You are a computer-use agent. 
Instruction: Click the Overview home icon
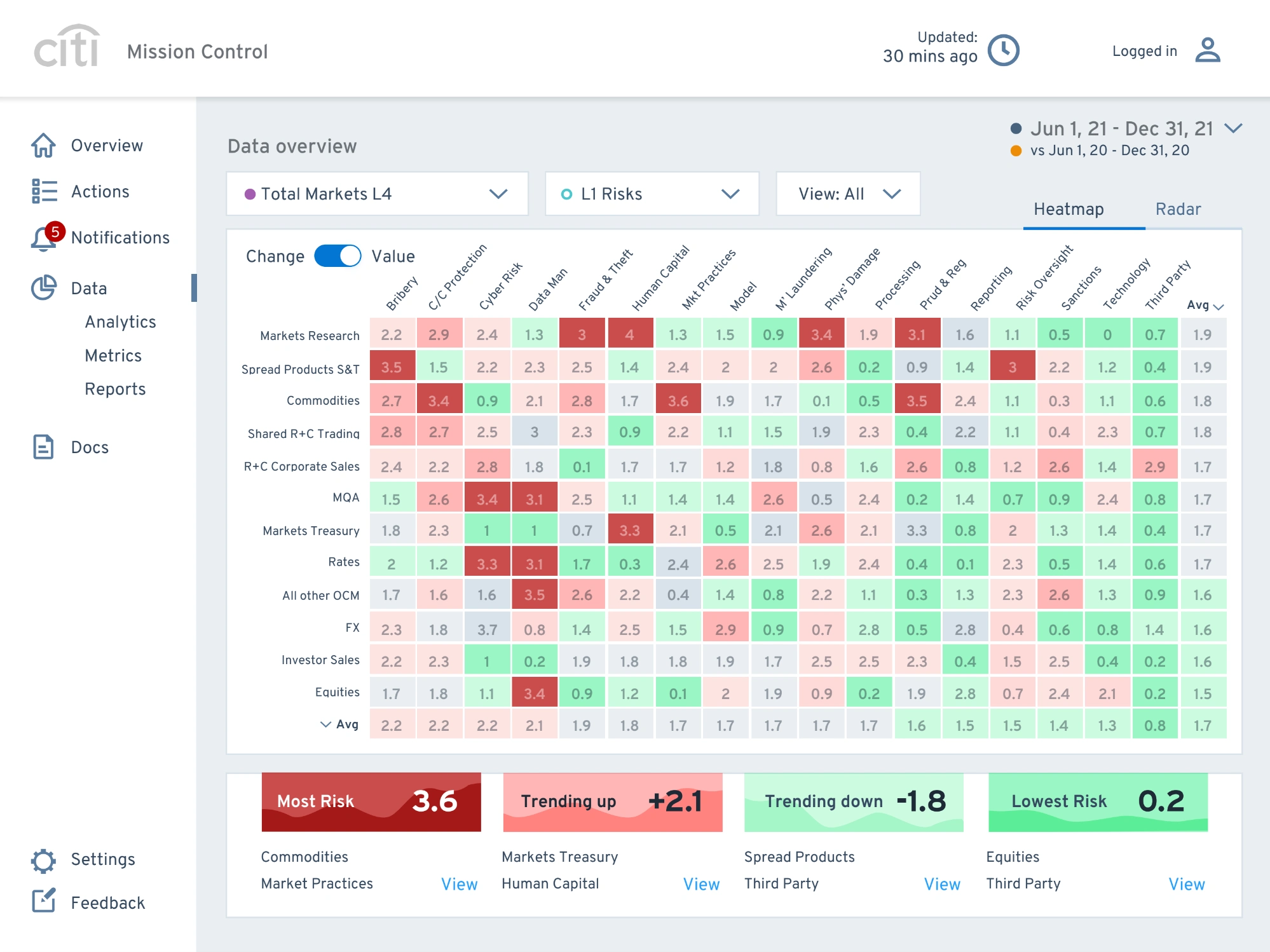tap(43, 146)
